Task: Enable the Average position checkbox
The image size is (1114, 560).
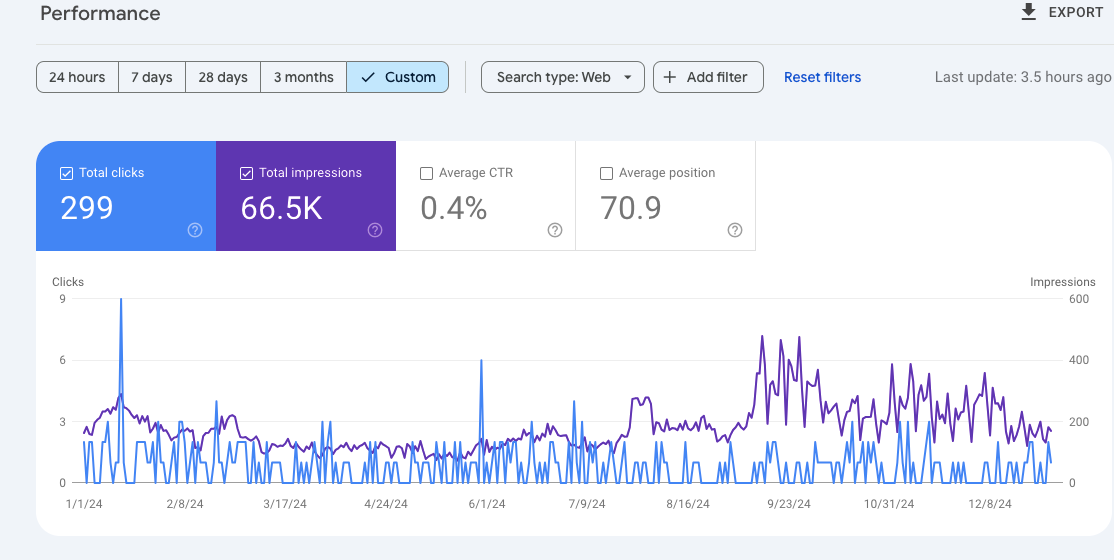Action: point(607,173)
